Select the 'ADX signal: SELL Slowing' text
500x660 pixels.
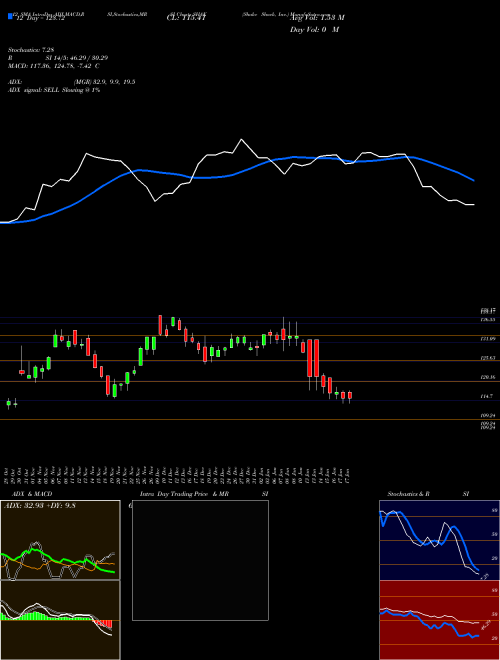pyautogui.click(x=45, y=90)
